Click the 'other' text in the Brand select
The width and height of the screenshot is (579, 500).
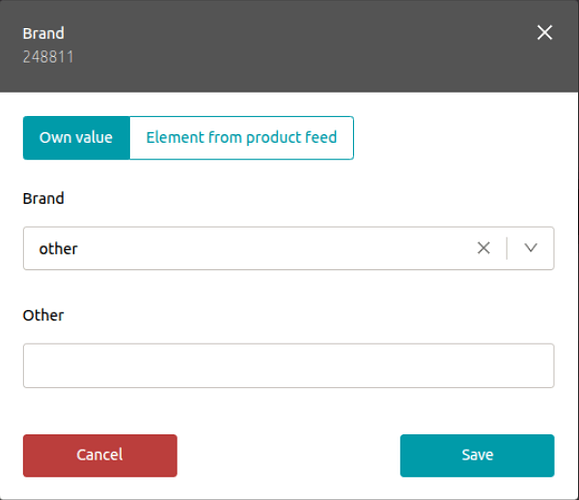pyautogui.click(x=58, y=249)
